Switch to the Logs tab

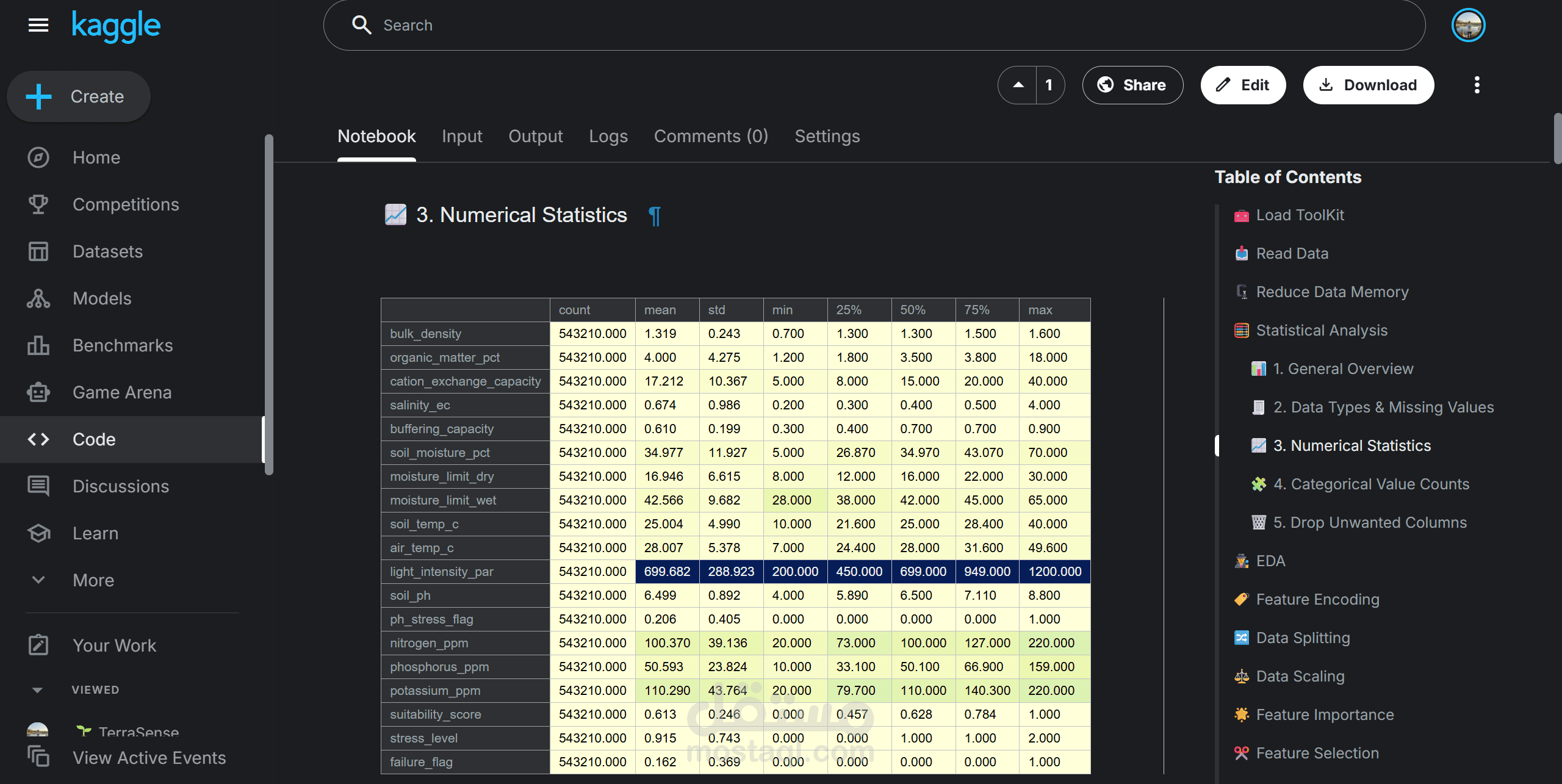608,136
